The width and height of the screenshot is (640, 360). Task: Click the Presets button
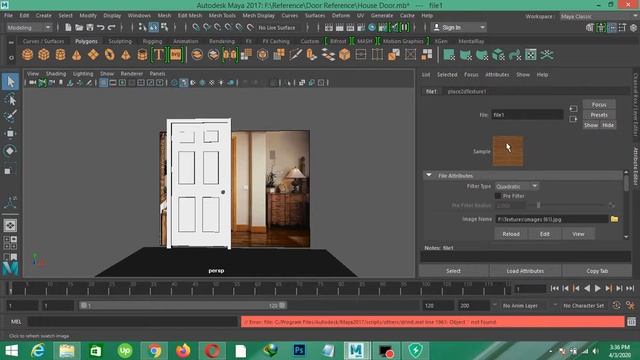coord(599,115)
